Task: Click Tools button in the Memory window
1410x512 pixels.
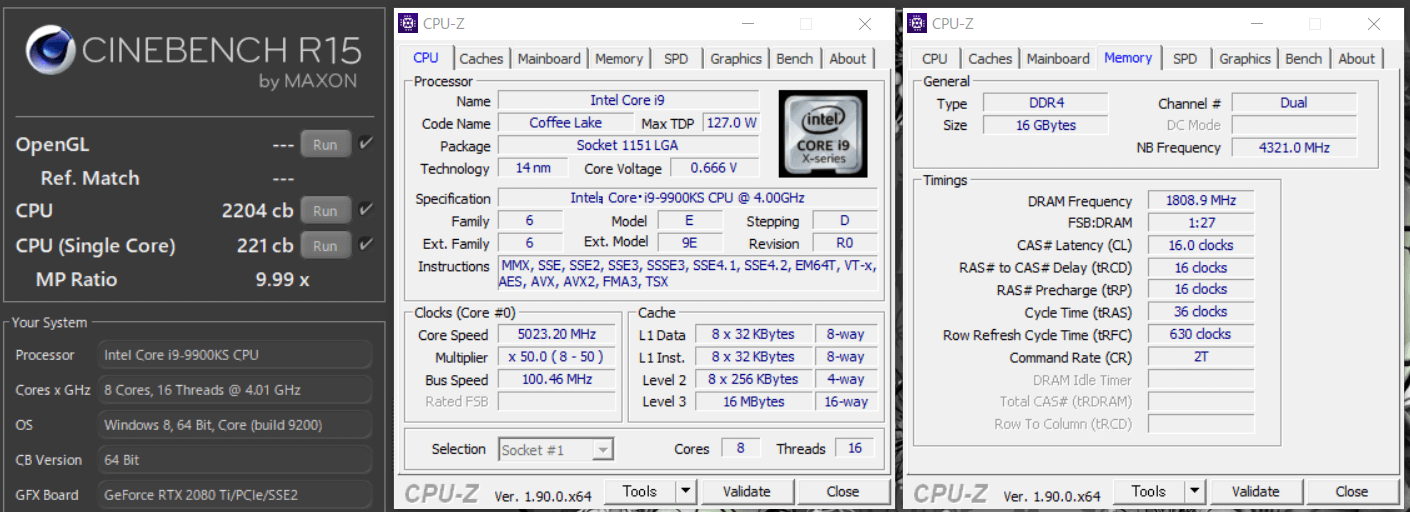Action: pyautogui.click(x=1148, y=491)
